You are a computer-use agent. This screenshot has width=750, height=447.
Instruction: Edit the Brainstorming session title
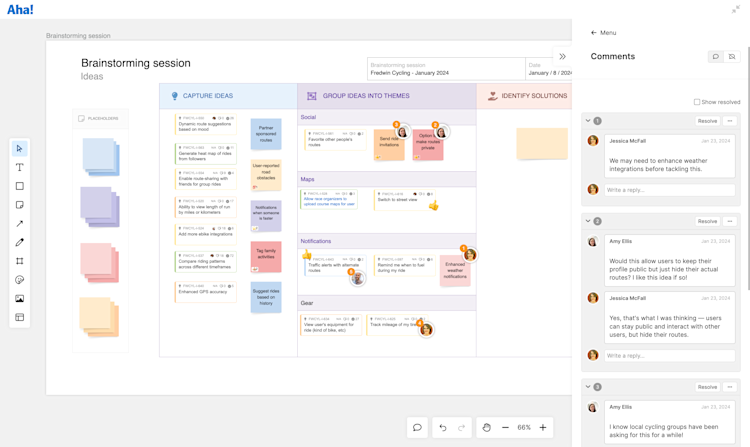[x=136, y=63]
